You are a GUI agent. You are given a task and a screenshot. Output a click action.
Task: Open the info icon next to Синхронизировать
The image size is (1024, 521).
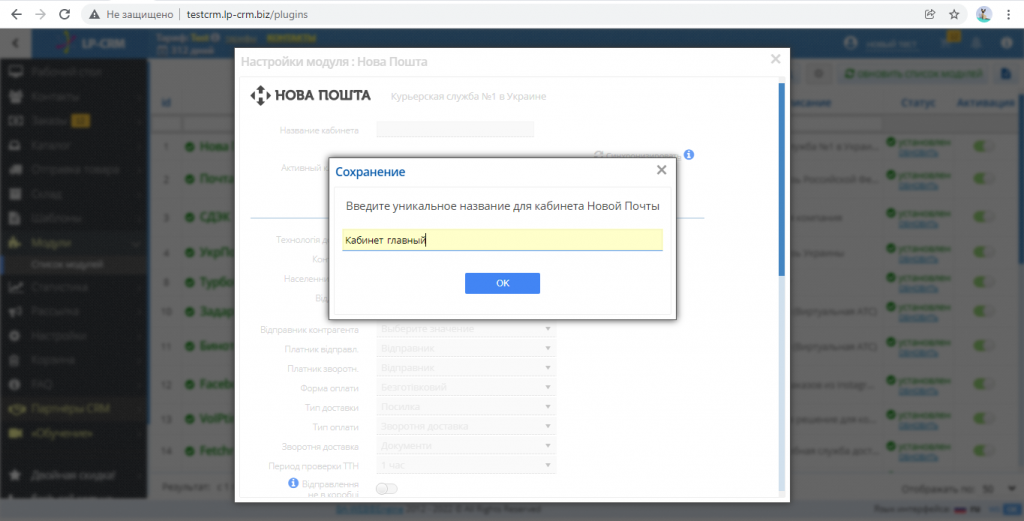(x=689, y=155)
